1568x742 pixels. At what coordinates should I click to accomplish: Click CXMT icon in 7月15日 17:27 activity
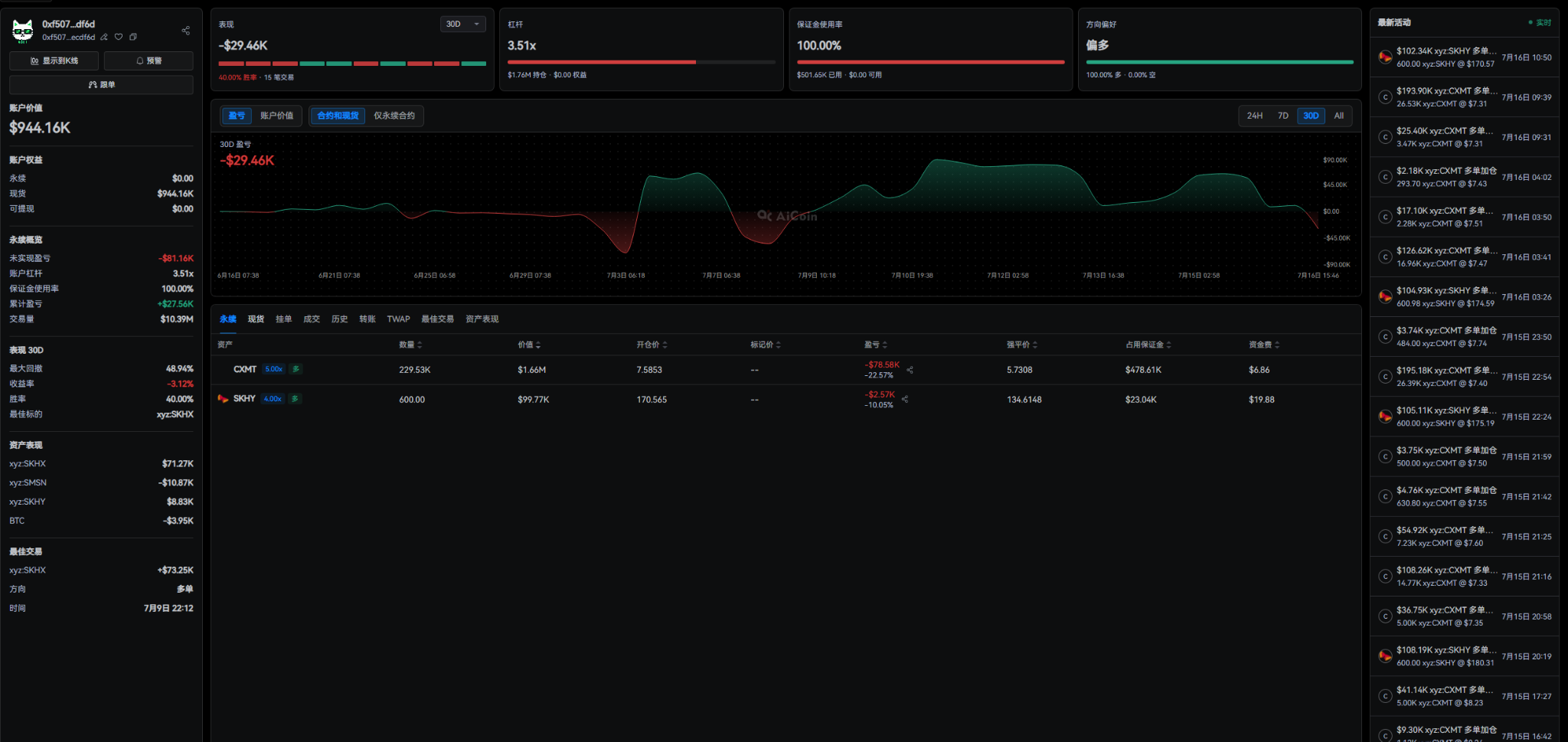[1385, 696]
